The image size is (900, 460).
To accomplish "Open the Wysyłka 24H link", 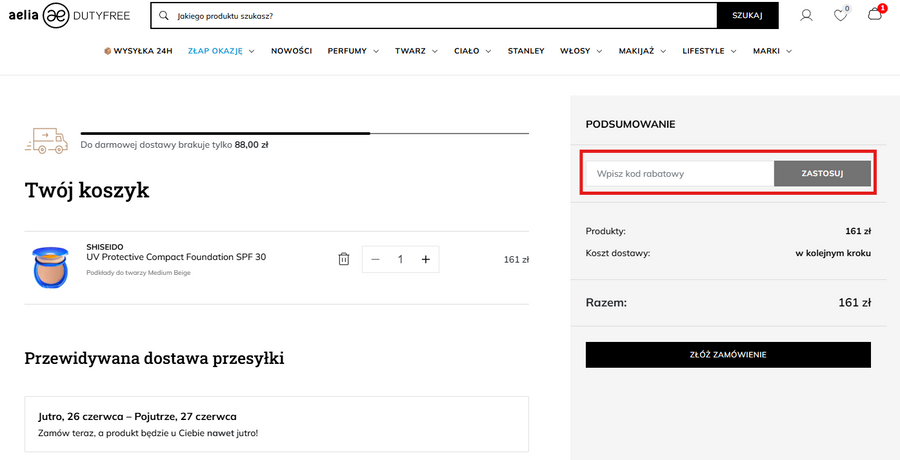I will pyautogui.click(x=138, y=50).
